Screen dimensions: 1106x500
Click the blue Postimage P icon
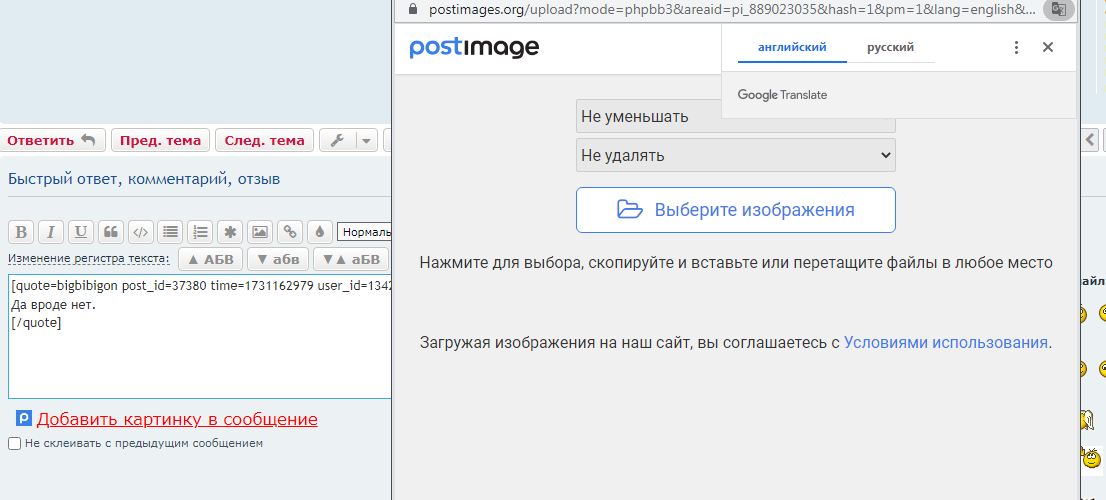[x=24, y=419]
